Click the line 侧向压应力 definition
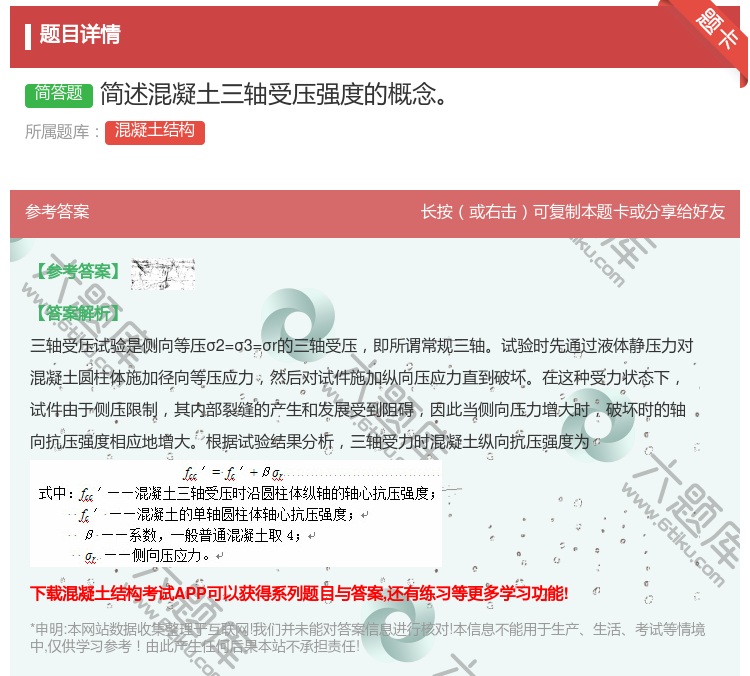750x676 pixels. 148,556
